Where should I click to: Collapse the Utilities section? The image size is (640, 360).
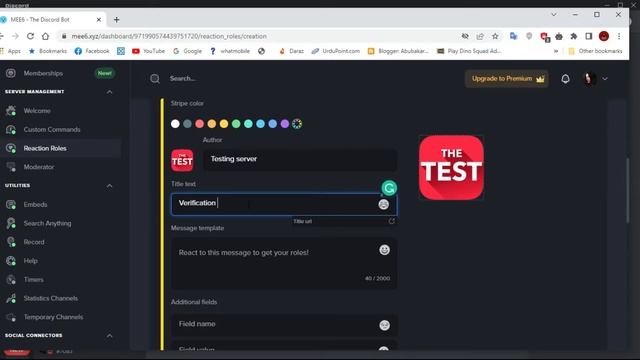point(109,186)
